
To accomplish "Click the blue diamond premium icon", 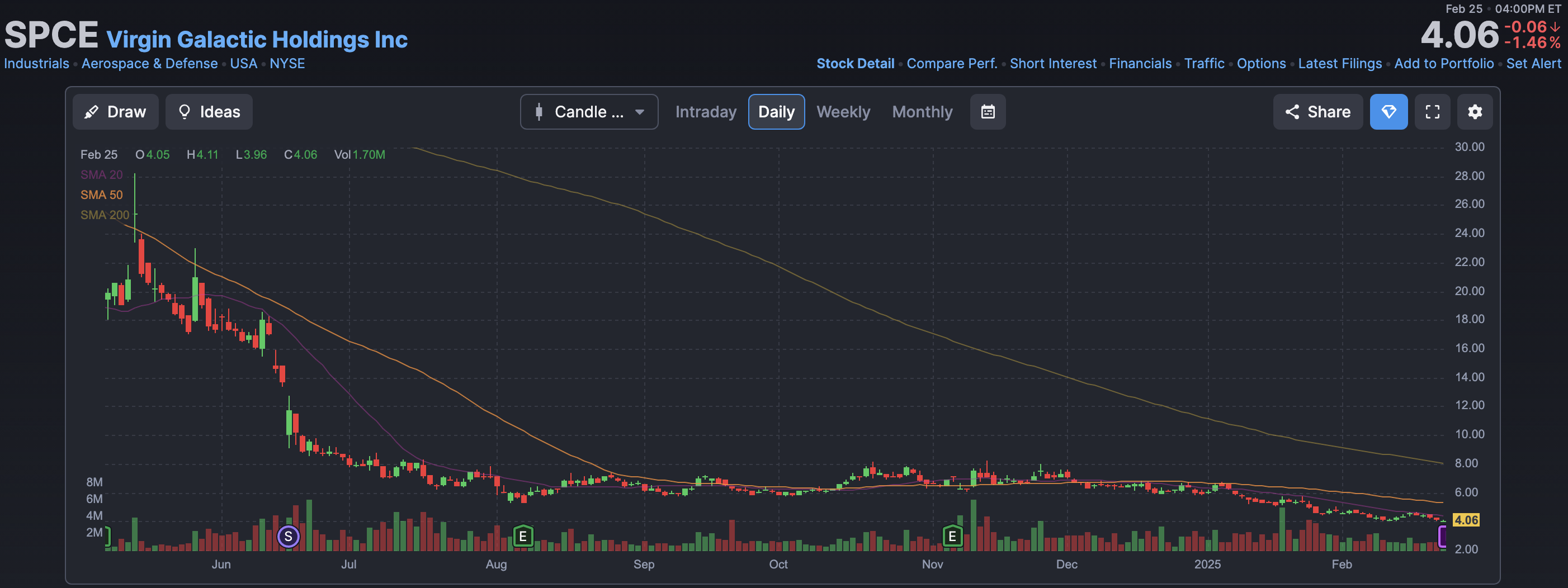I will tap(1388, 112).
